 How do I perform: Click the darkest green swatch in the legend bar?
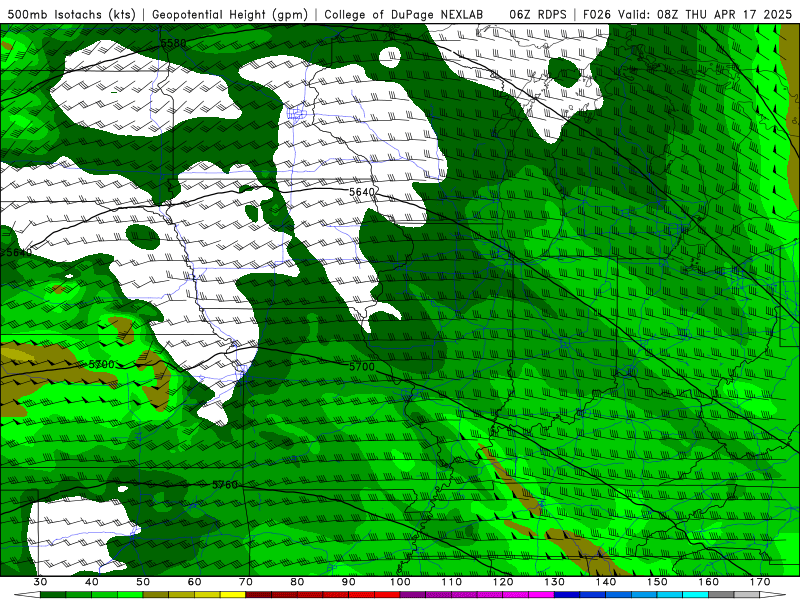click(53, 595)
